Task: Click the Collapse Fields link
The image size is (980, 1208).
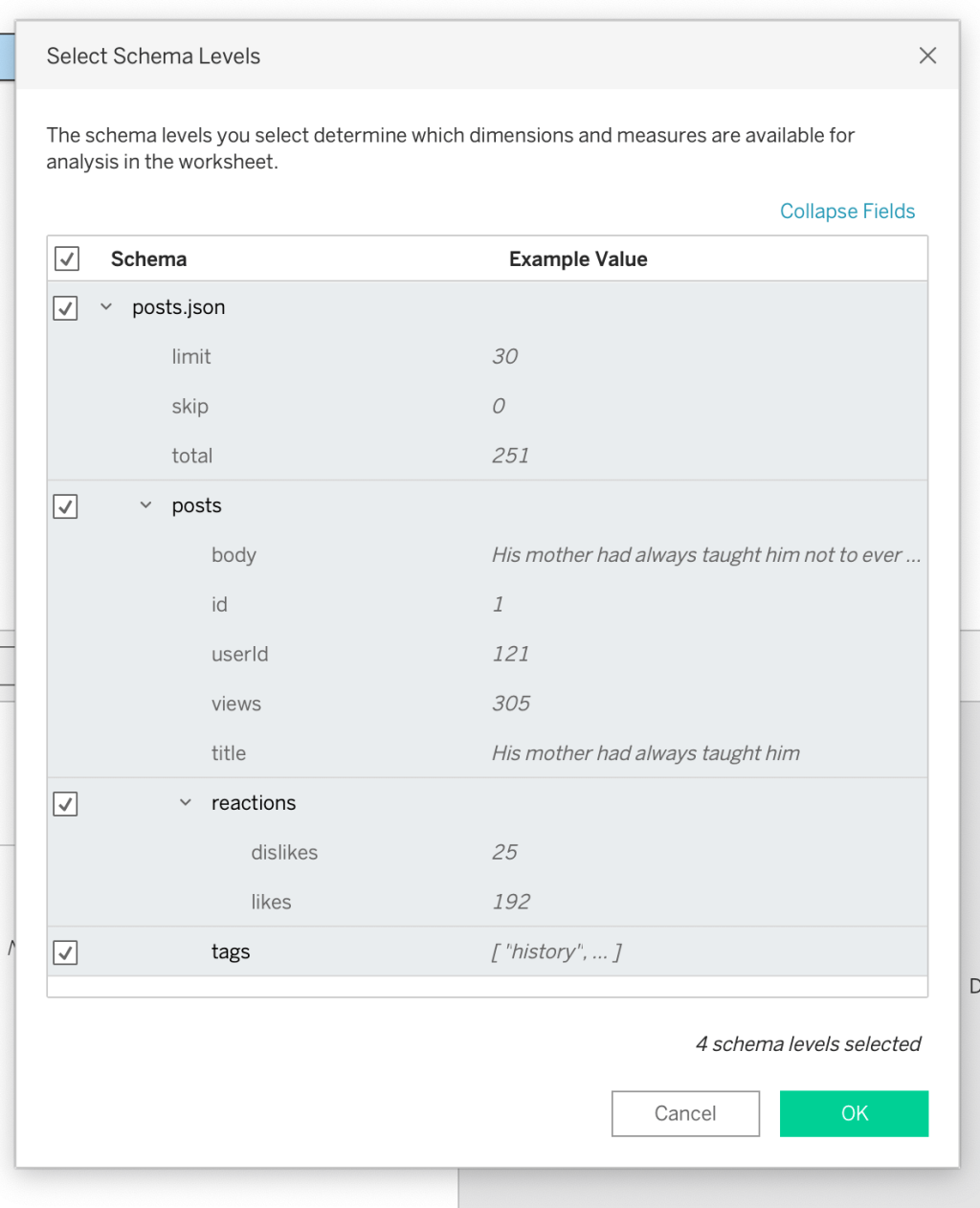Action: (846, 211)
